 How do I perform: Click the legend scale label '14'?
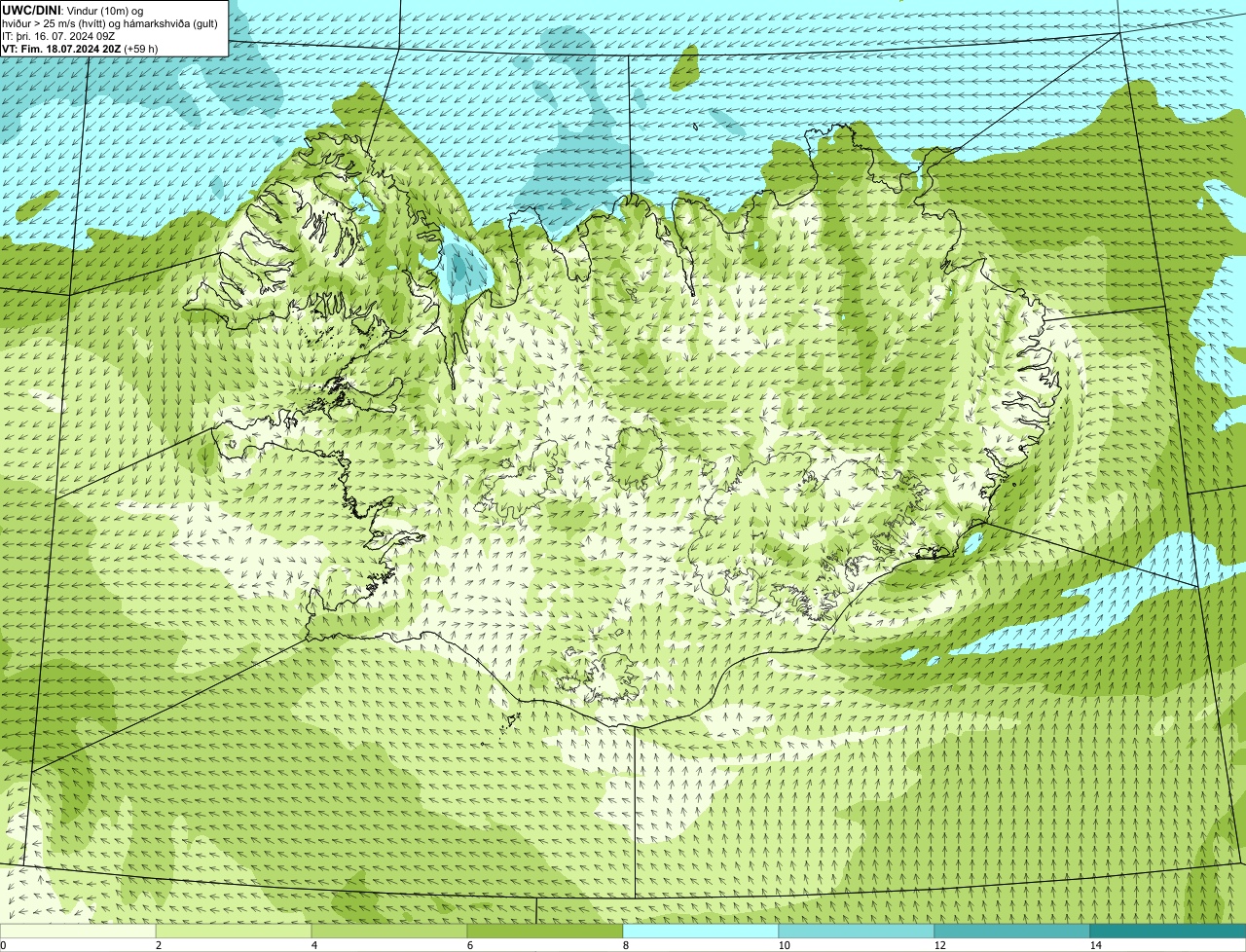(1095, 945)
